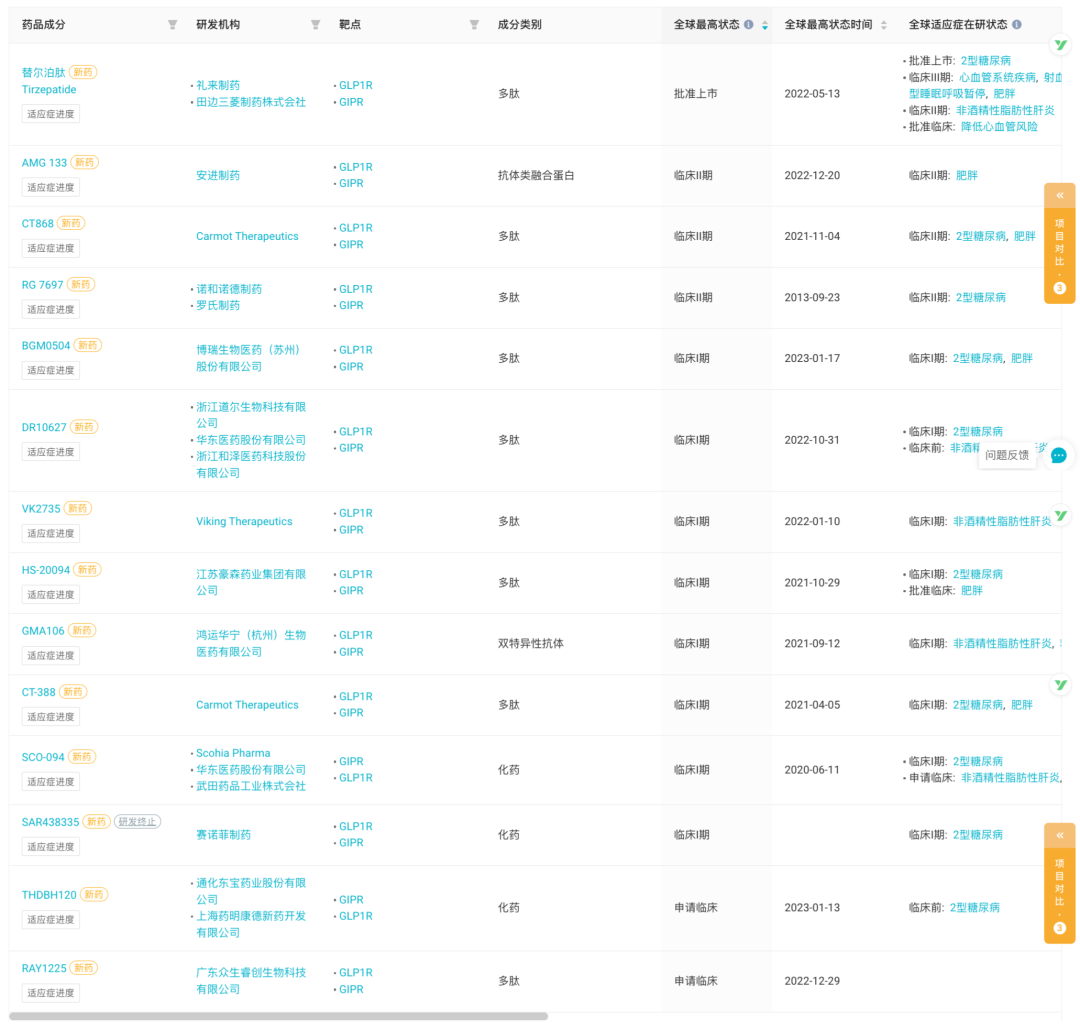Viewport: 1080px width, 1029px height.
Task: Click green Y icon in VK2735 row
Action: pyautogui.click(x=1061, y=515)
